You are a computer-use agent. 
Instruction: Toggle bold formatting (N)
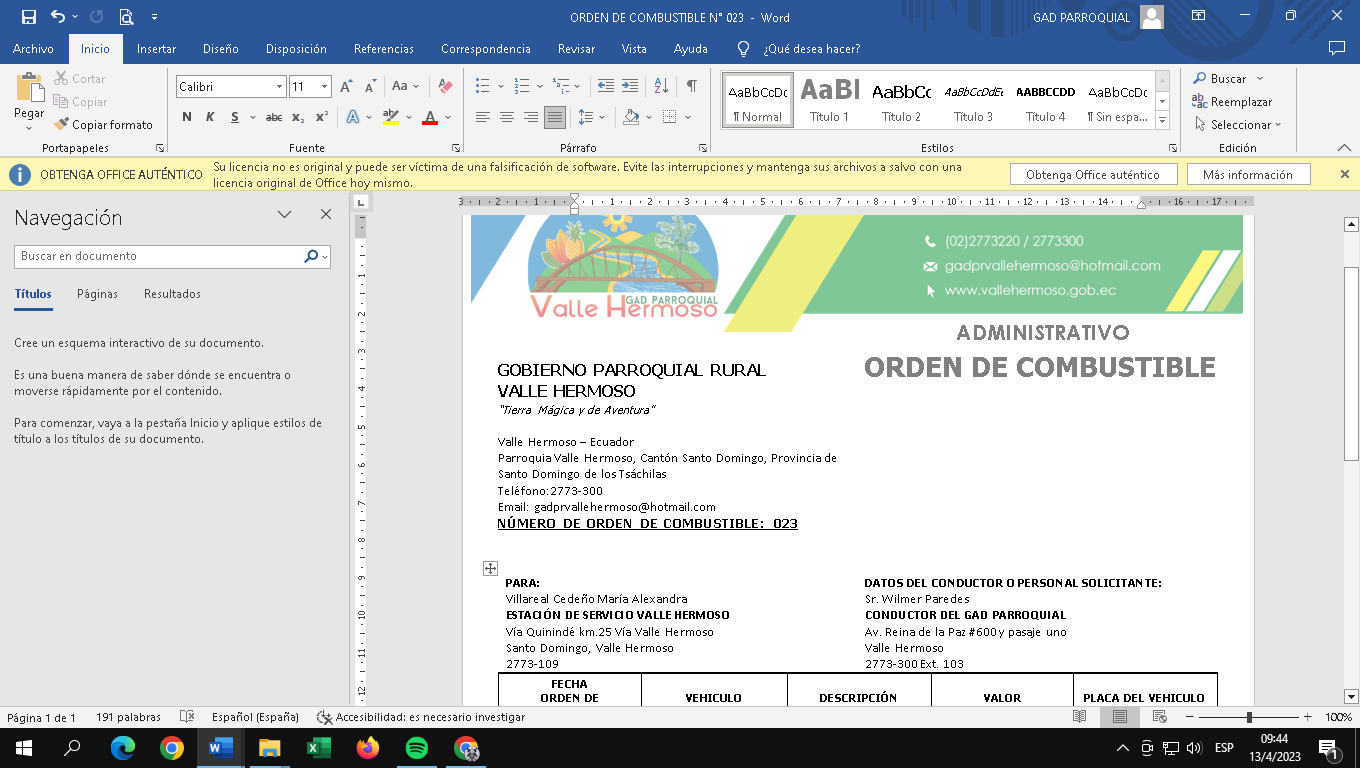[x=187, y=117]
